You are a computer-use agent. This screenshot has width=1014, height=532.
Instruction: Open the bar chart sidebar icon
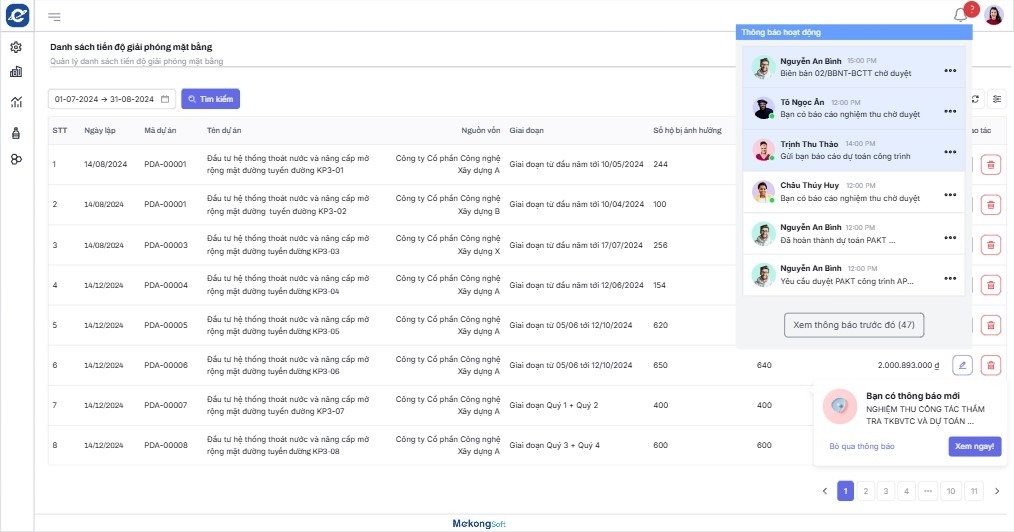pyautogui.click(x=16, y=72)
